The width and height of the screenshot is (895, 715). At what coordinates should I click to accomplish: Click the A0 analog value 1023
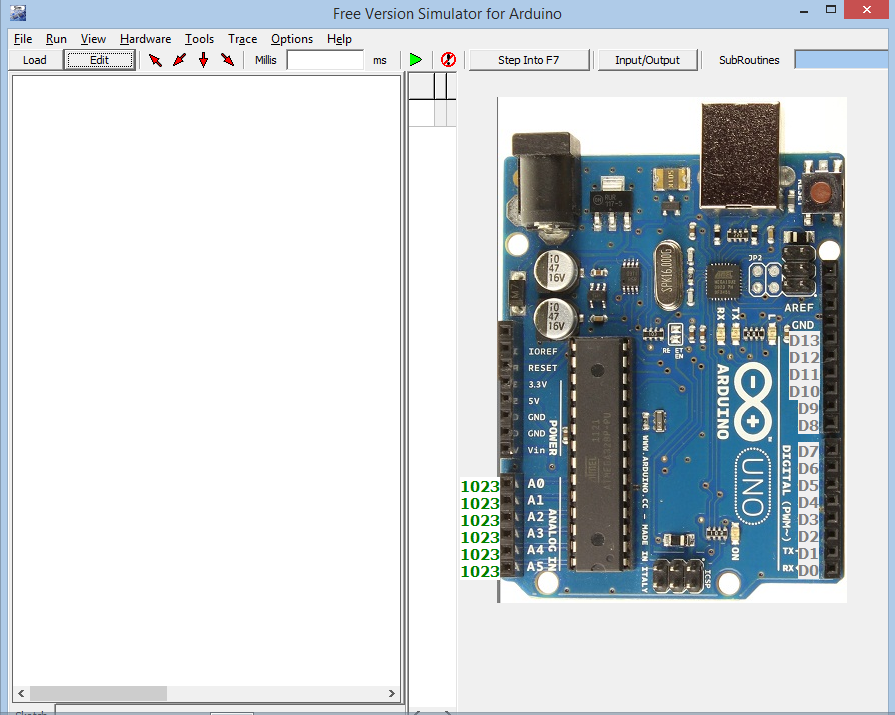point(479,487)
